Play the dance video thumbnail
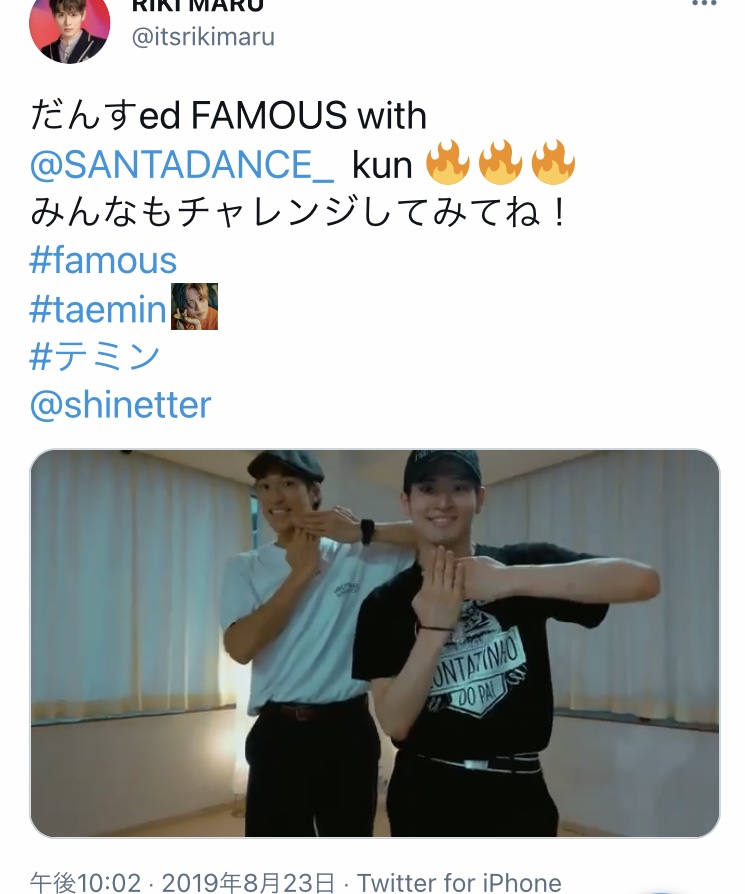This screenshot has height=894, width=745. point(374,643)
